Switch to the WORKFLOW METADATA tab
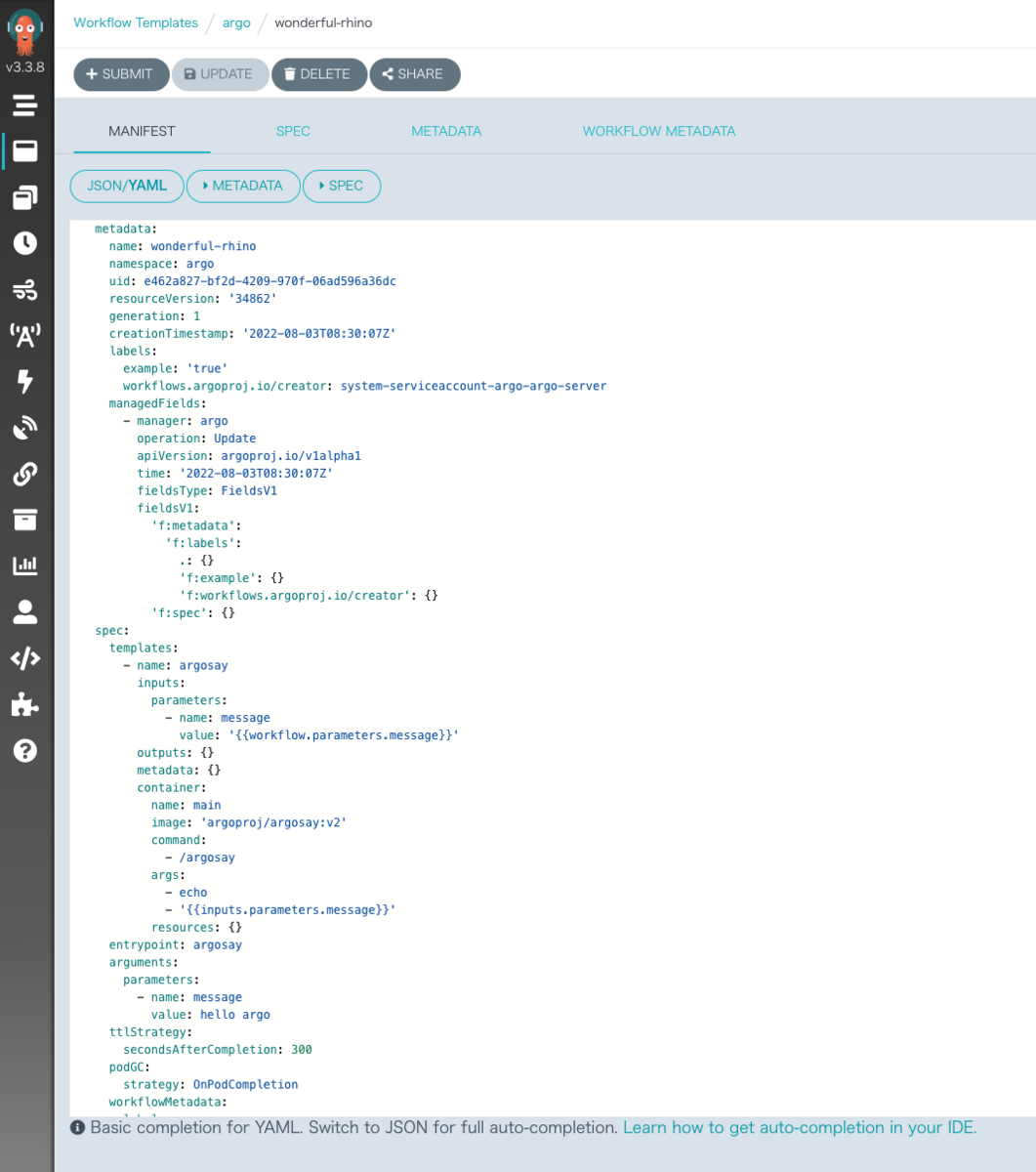This screenshot has width=1036, height=1172. (659, 131)
